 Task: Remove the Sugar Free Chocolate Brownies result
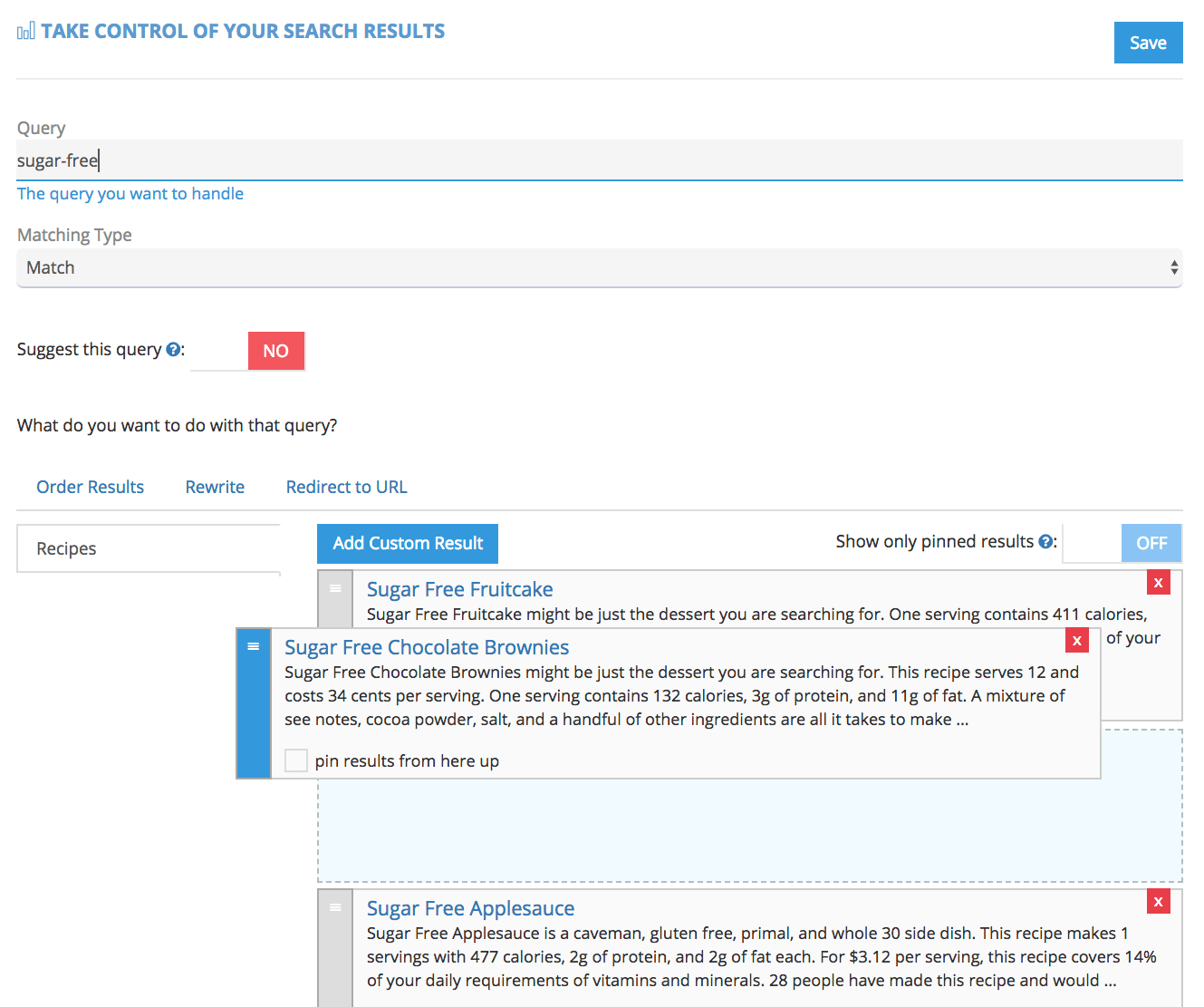(x=1076, y=640)
